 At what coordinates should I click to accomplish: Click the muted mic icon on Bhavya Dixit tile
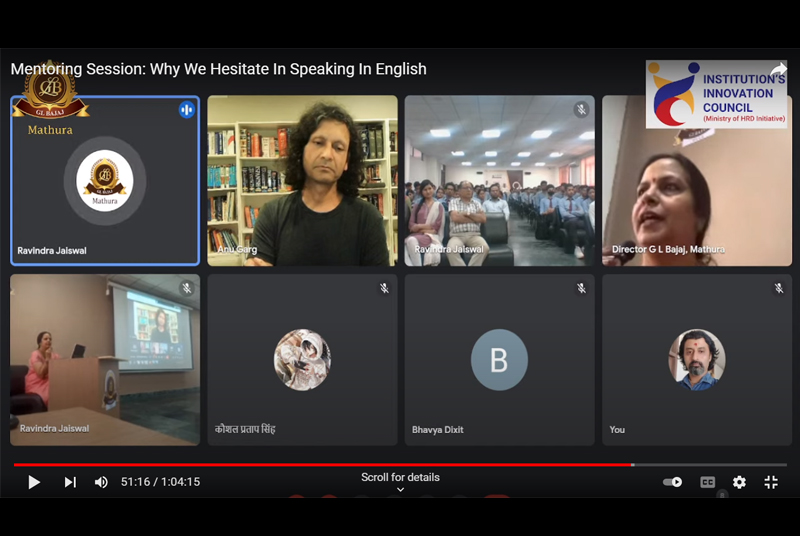click(581, 288)
